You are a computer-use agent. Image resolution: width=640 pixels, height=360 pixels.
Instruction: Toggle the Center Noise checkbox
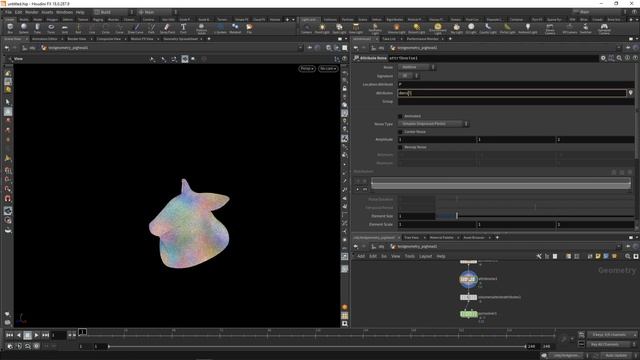(400, 132)
